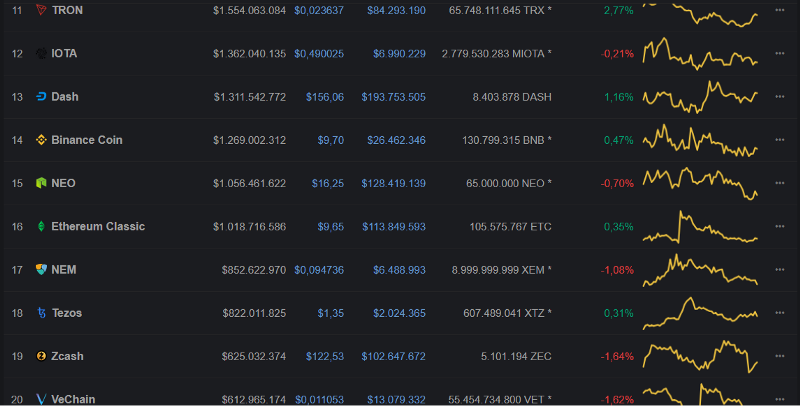Click NEO price $16,25
Screen dimensions: 800x406
click(x=328, y=183)
